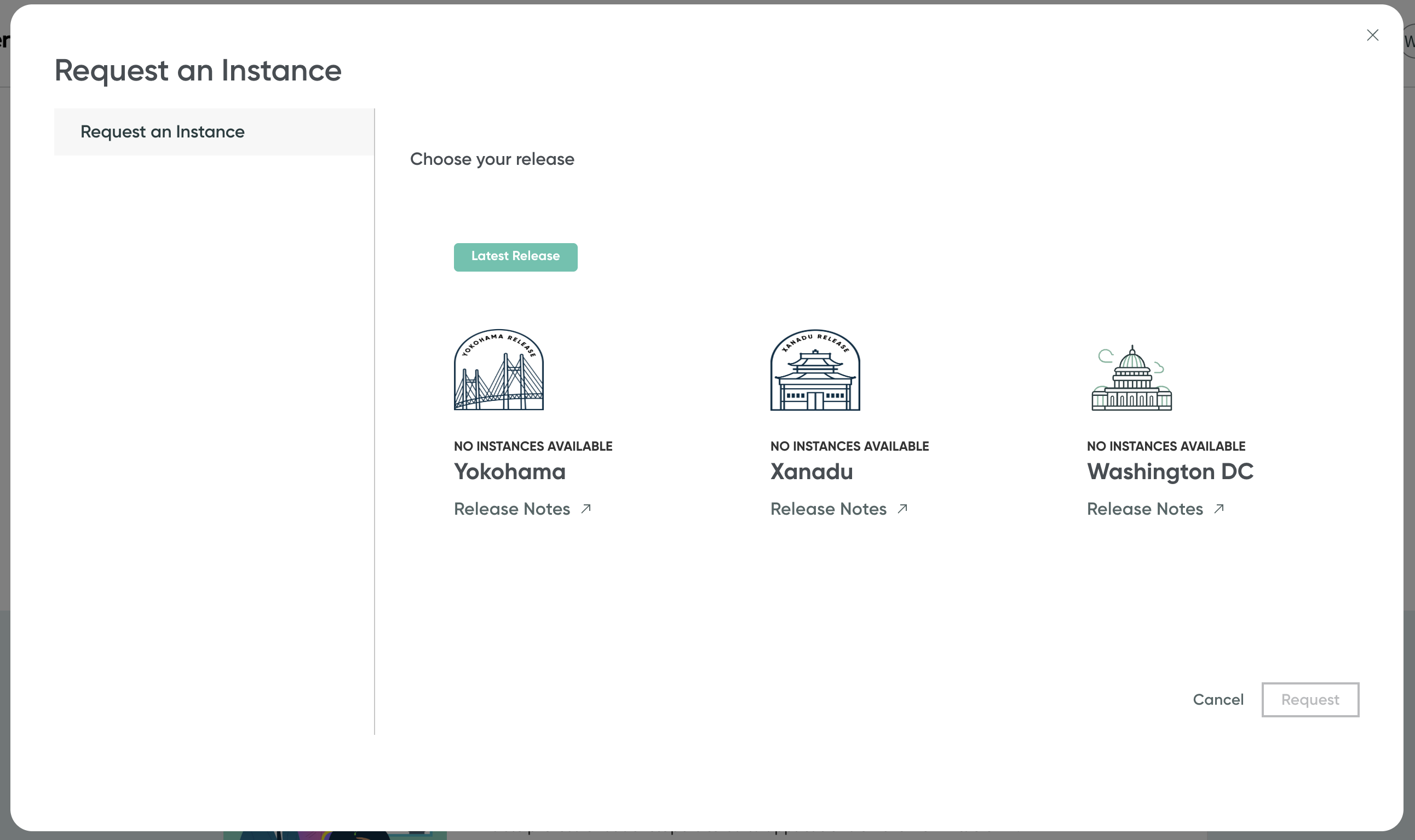Click arrow icon beside Yokohama Release Notes

coord(586,508)
